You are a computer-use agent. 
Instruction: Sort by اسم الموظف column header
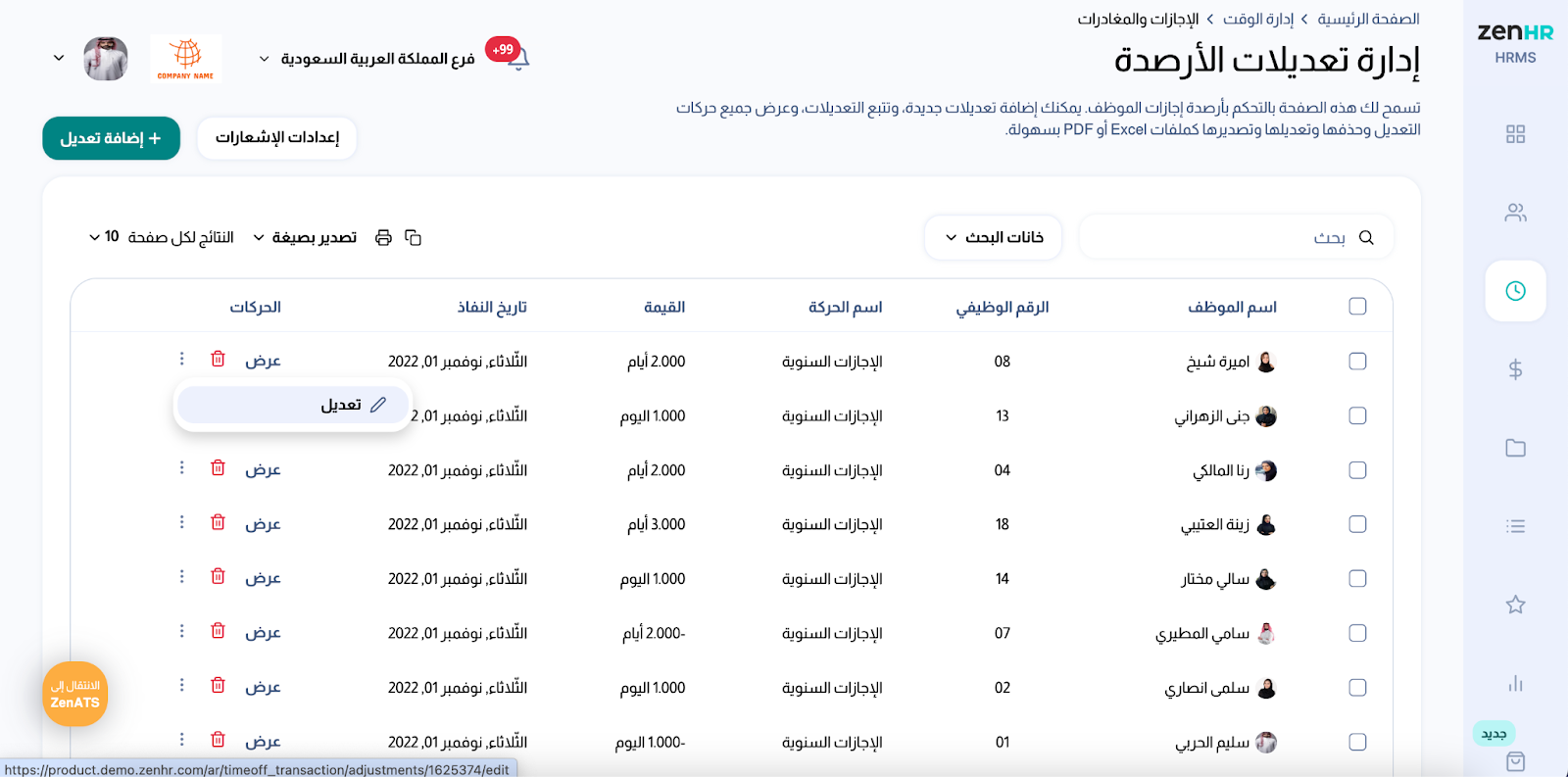click(1232, 307)
